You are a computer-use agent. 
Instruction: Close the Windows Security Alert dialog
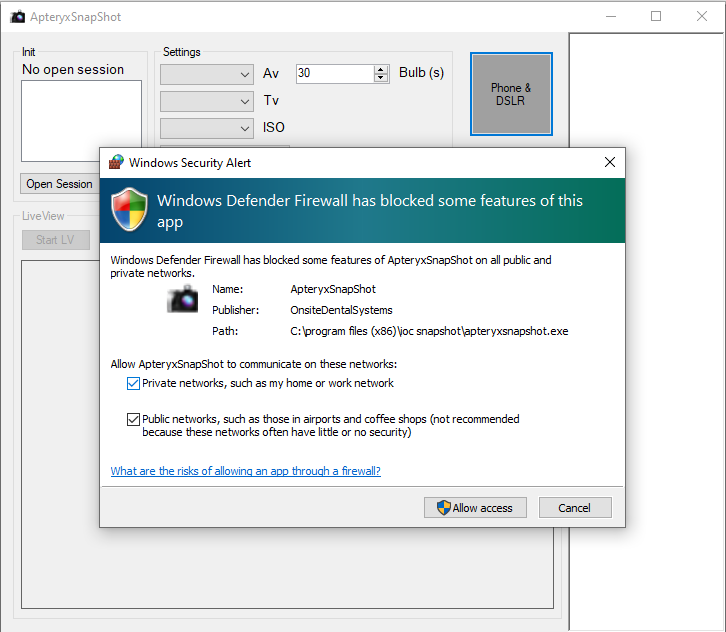[x=610, y=162]
